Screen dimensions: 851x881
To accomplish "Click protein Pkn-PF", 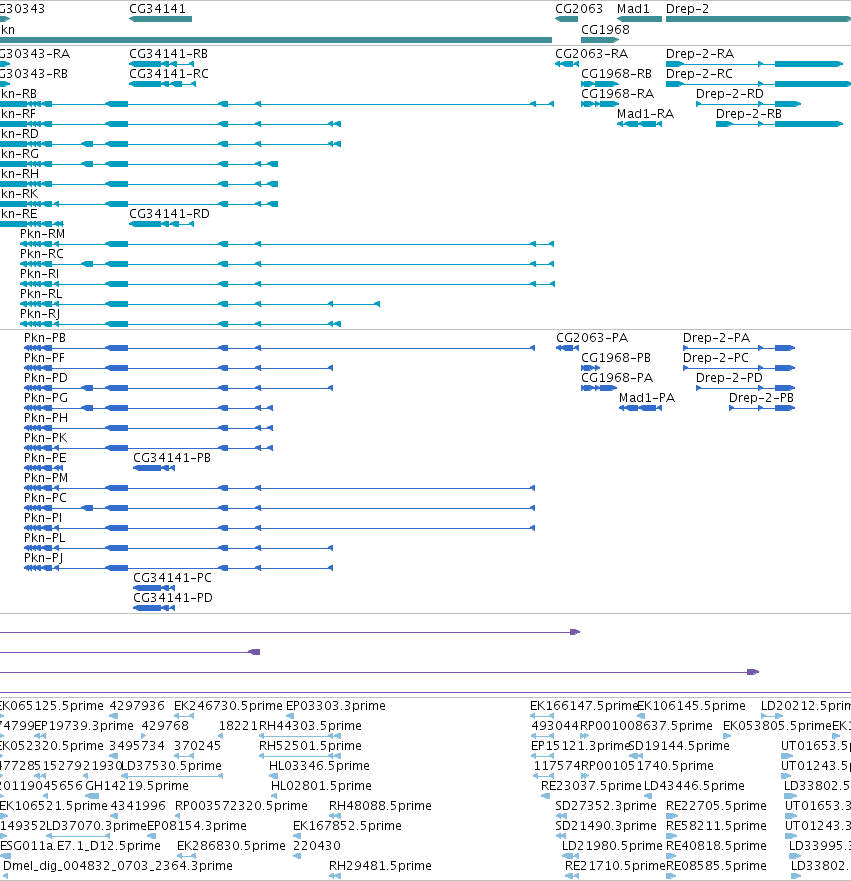I will (44, 358).
